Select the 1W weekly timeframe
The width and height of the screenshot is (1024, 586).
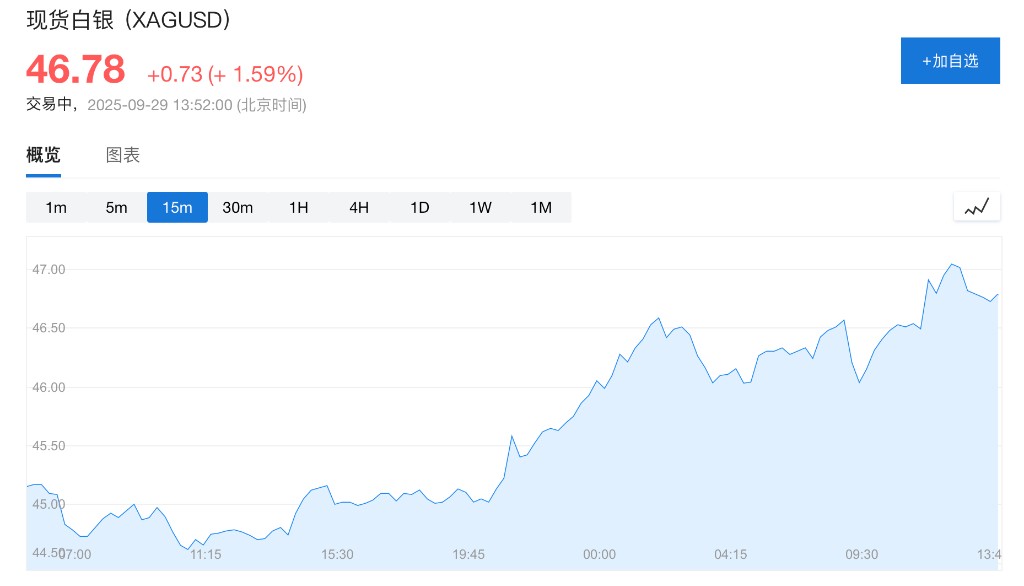pyautogui.click(x=480, y=208)
